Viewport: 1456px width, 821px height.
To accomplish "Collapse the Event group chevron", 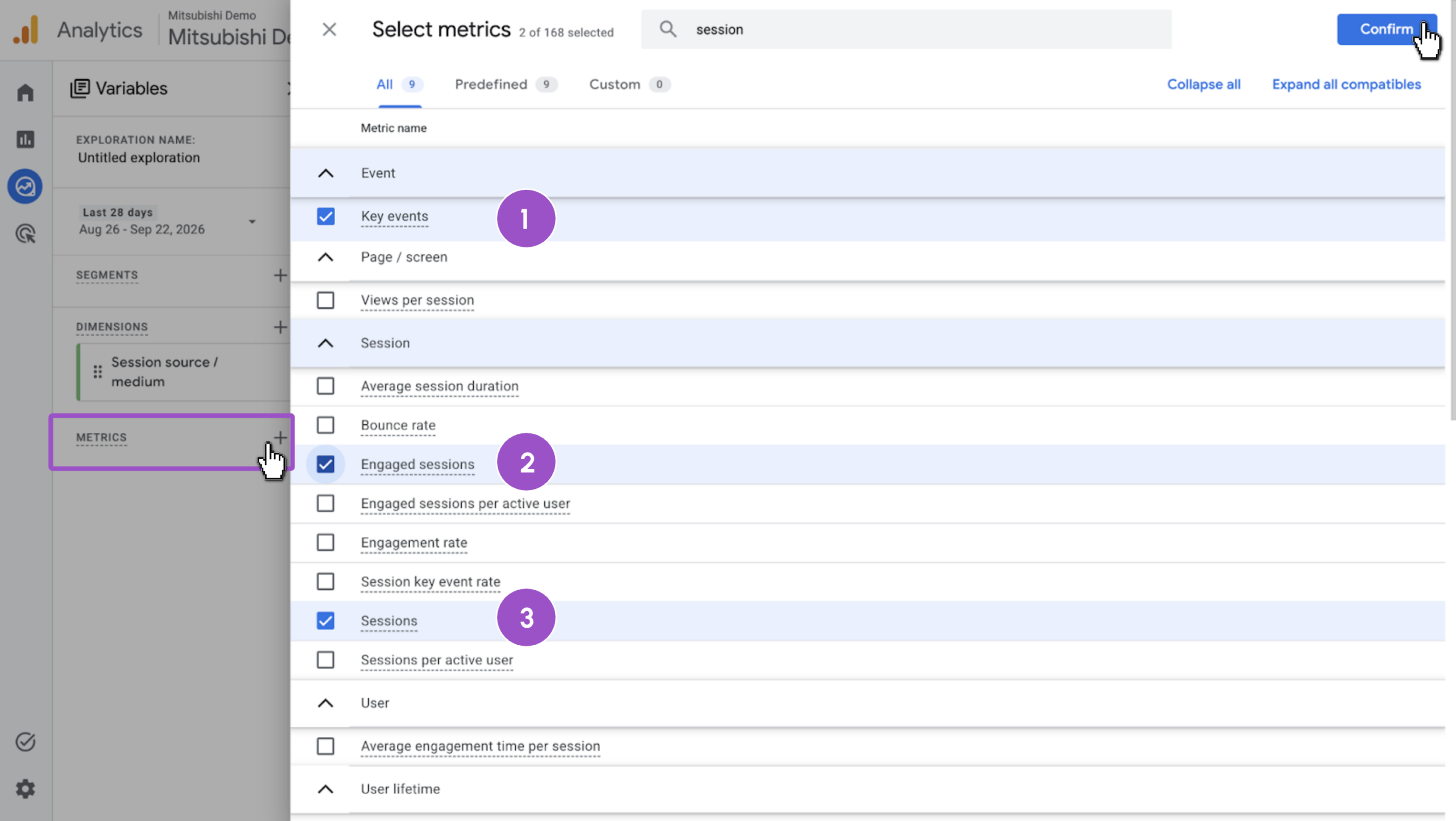I will click(325, 173).
